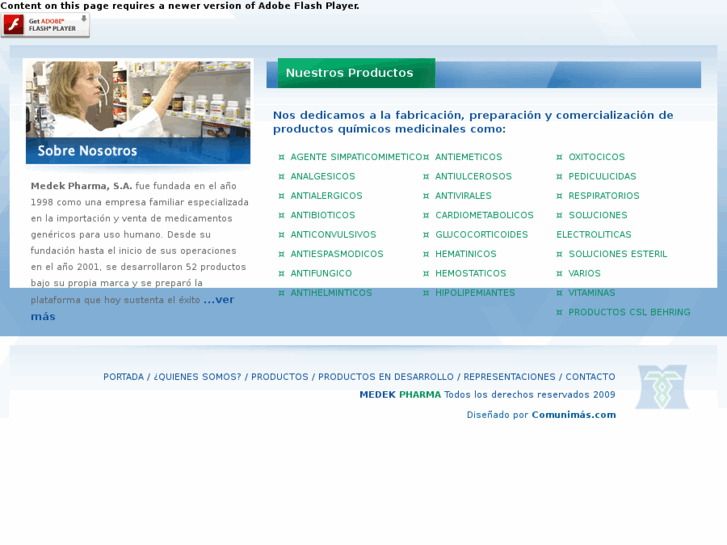Click the Nuestros Productos header tab

point(356,73)
